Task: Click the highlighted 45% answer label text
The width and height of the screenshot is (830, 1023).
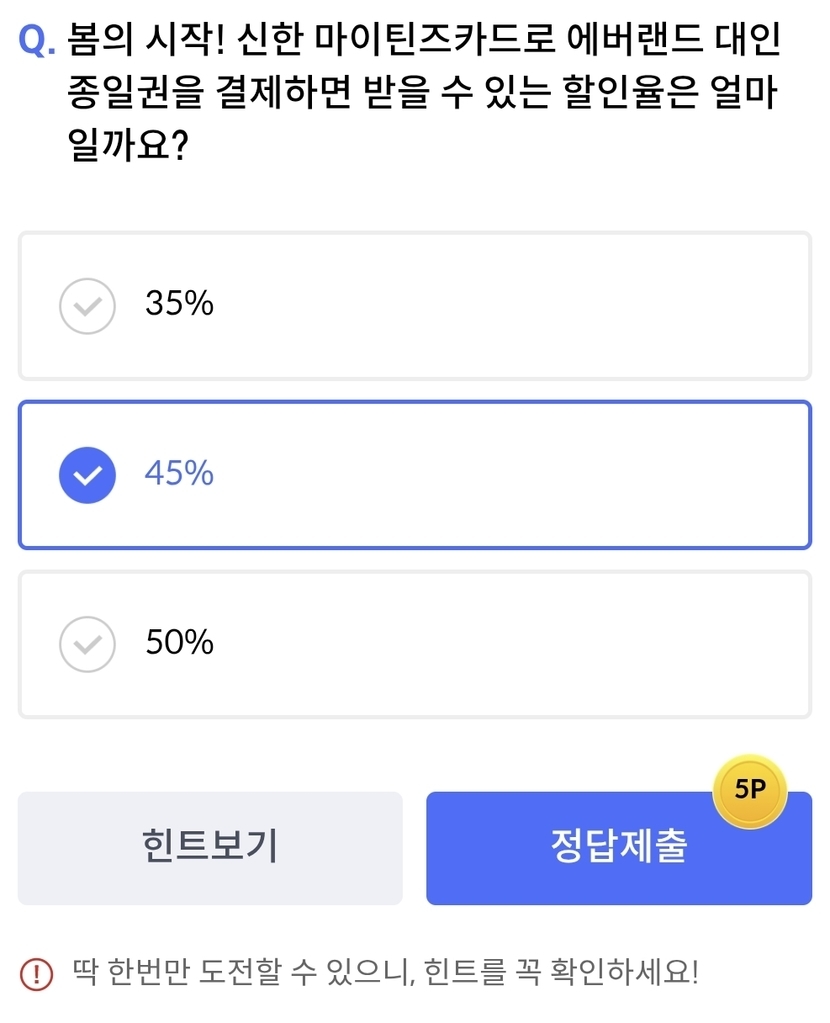Action: pyautogui.click(x=180, y=473)
